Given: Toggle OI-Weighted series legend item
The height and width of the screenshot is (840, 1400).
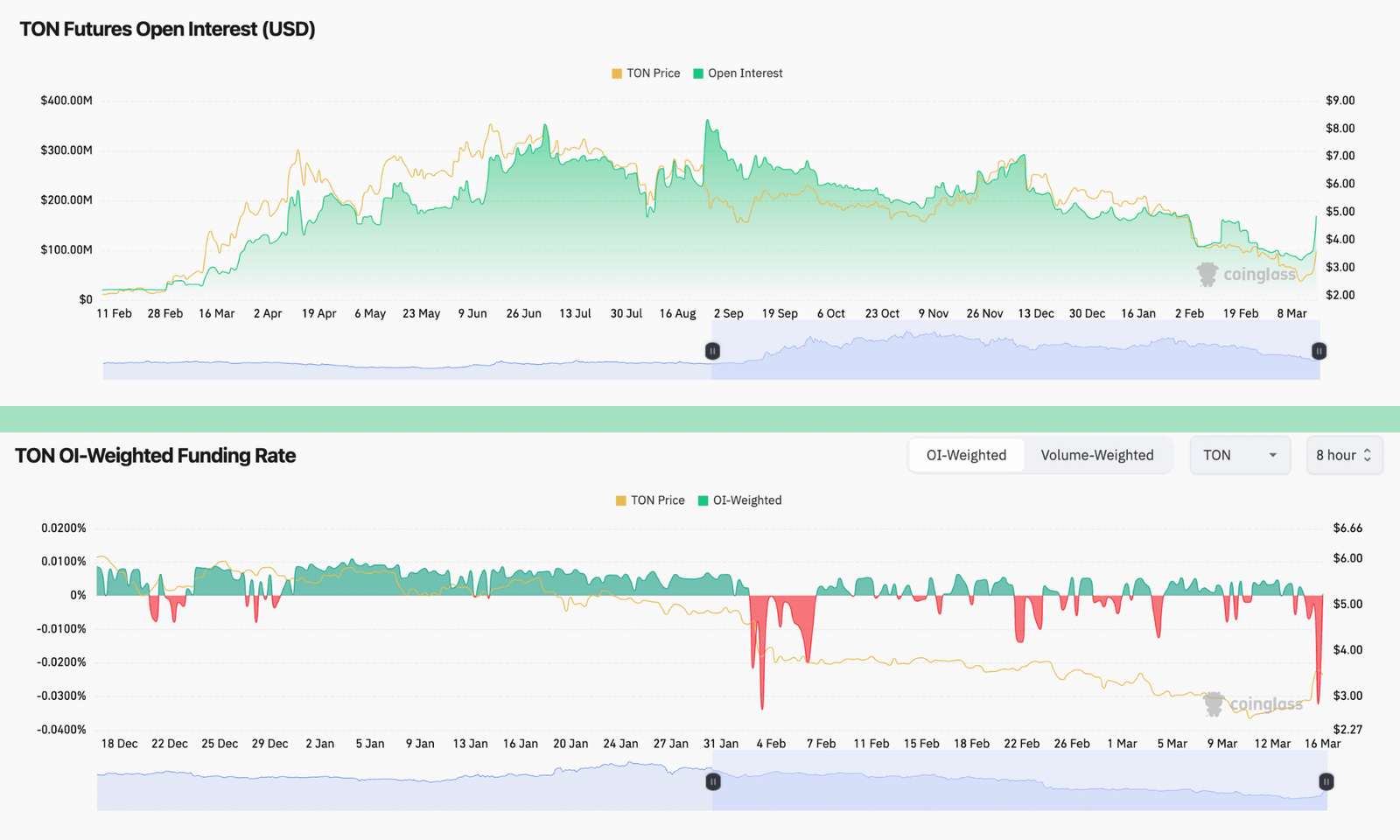Looking at the screenshot, I should pyautogui.click(x=739, y=500).
